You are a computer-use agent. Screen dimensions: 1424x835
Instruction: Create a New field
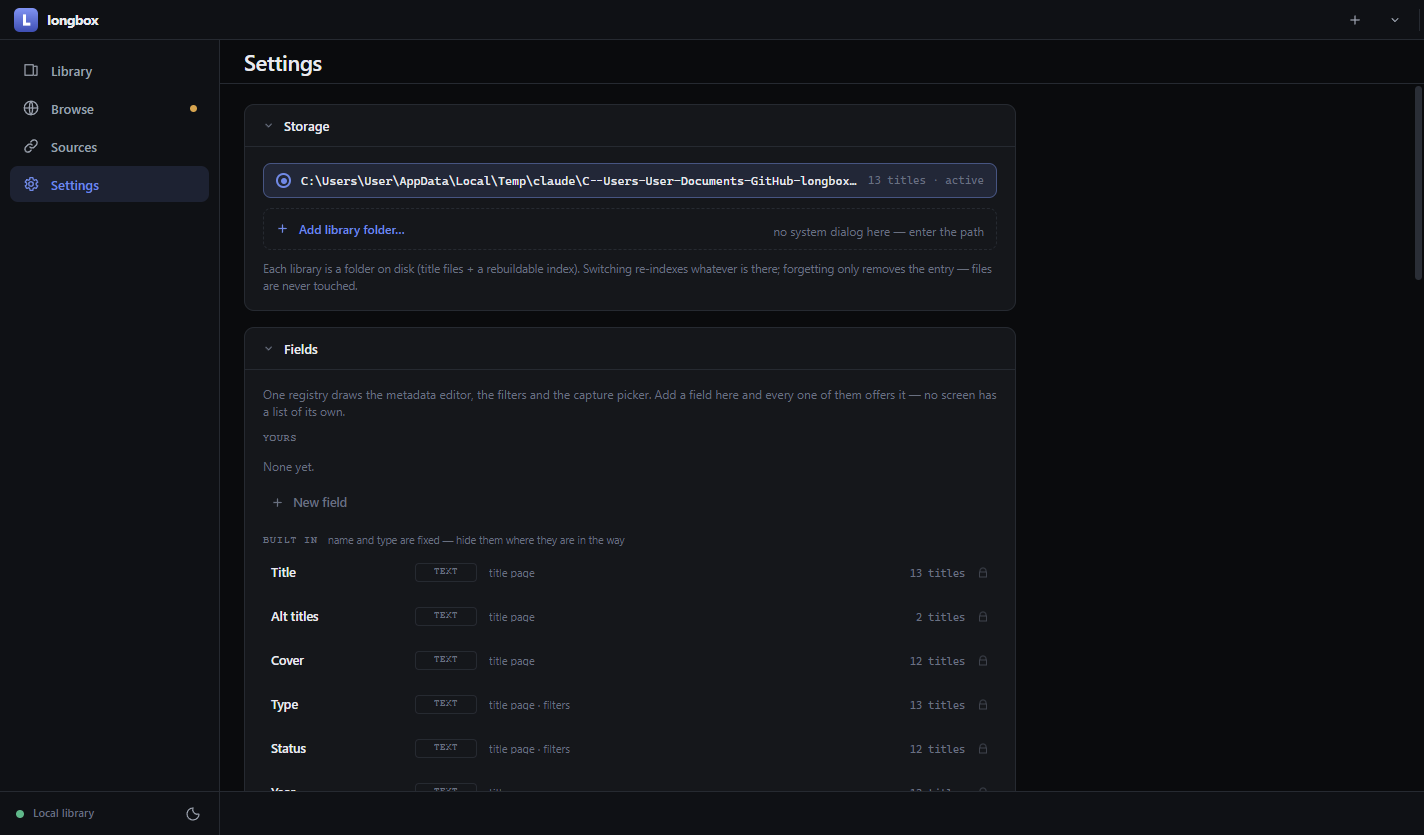coord(310,503)
